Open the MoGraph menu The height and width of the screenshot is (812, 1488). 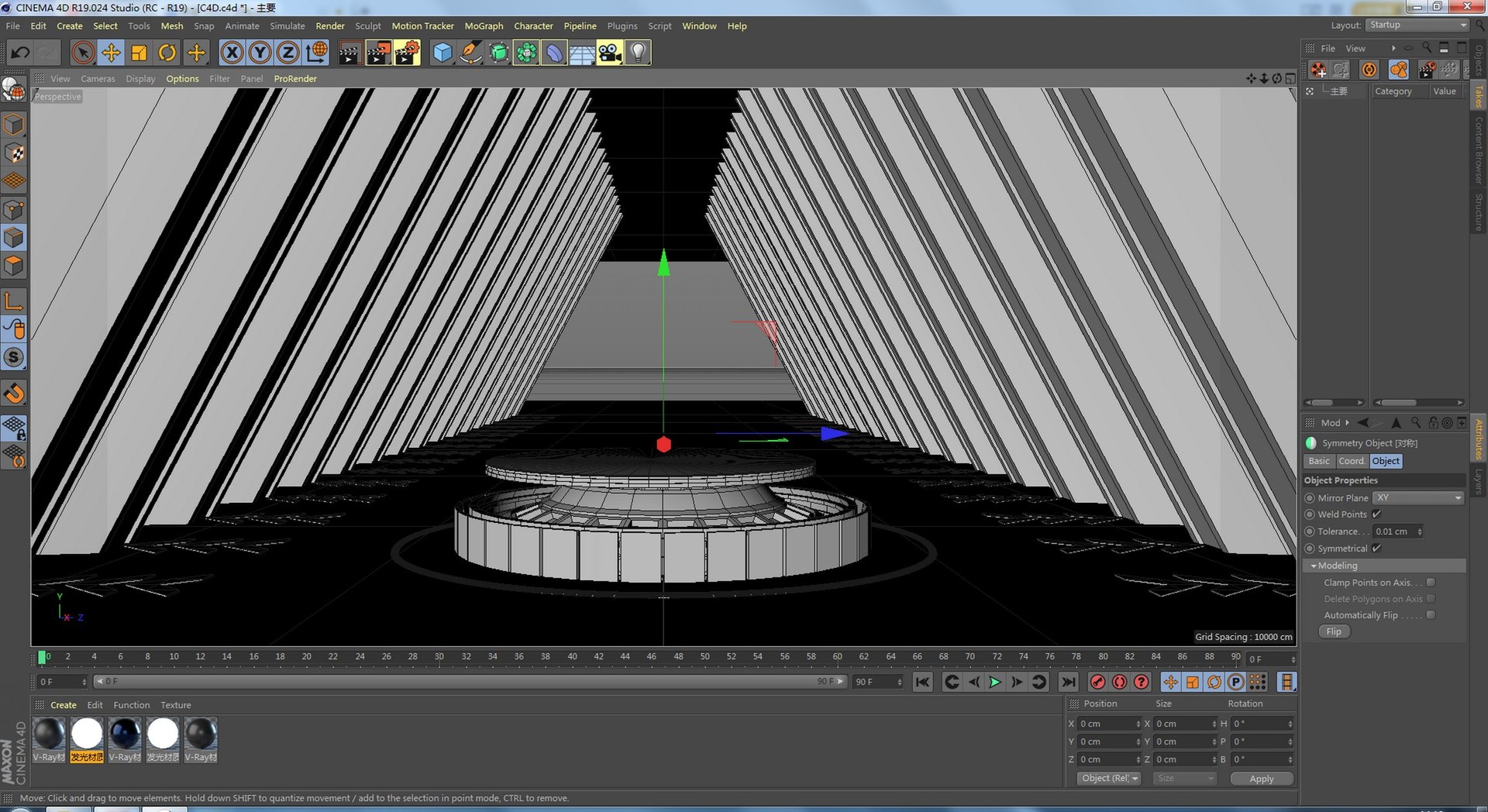[x=484, y=26]
